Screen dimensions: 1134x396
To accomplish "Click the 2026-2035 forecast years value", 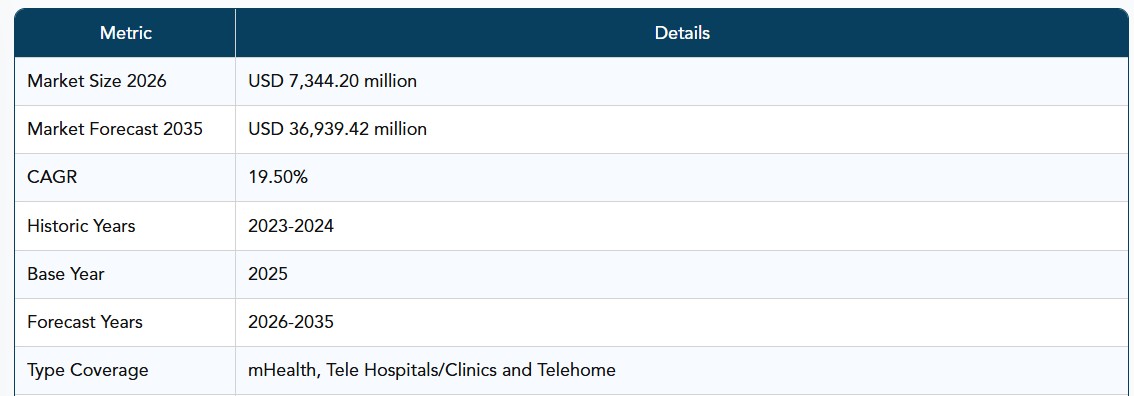I will pyautogui.click(x=291, y=322).
